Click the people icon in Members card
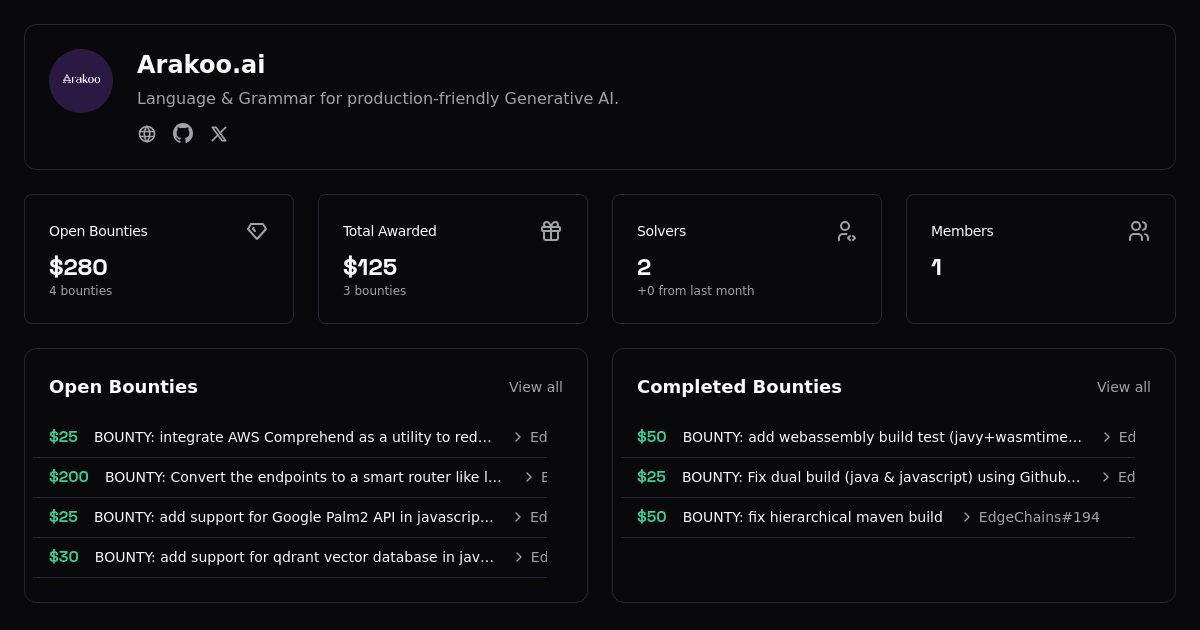Screen dimensions: 1200x630 (1139, 231)
